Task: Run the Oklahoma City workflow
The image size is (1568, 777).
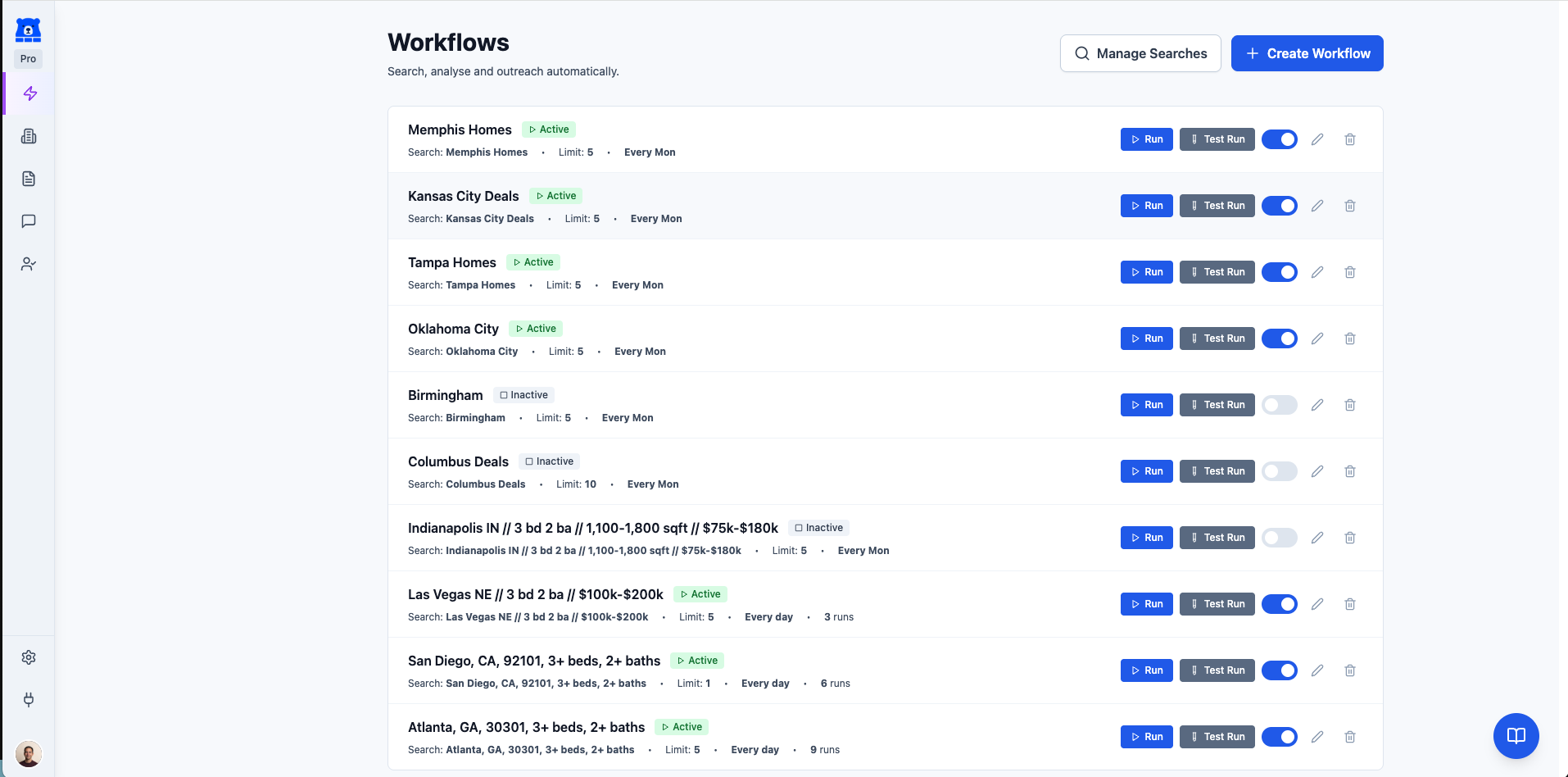Action: (1146, 338)
